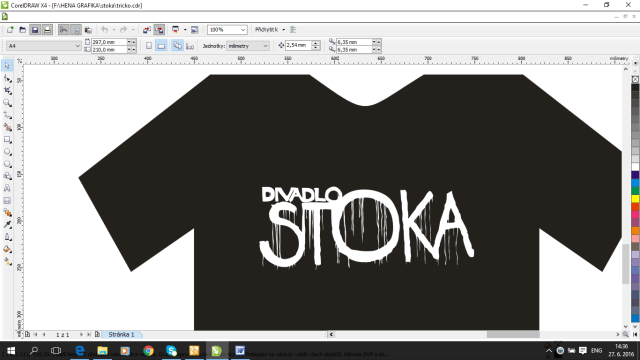Image resolution: width=640 pixels, height=360 pixels.
Task: Pick the yellow swatch in palette
Action: click(x=635, y=199)
